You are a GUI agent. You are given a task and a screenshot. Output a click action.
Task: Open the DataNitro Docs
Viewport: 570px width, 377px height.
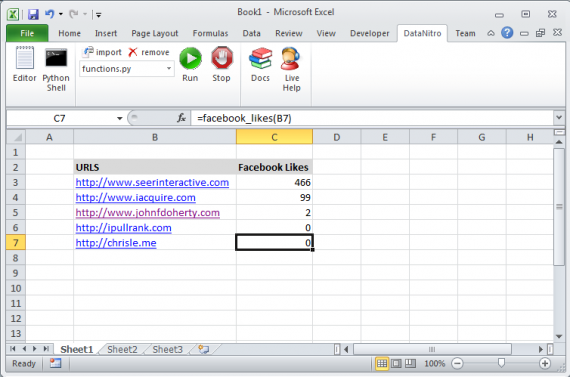(260, 64)
